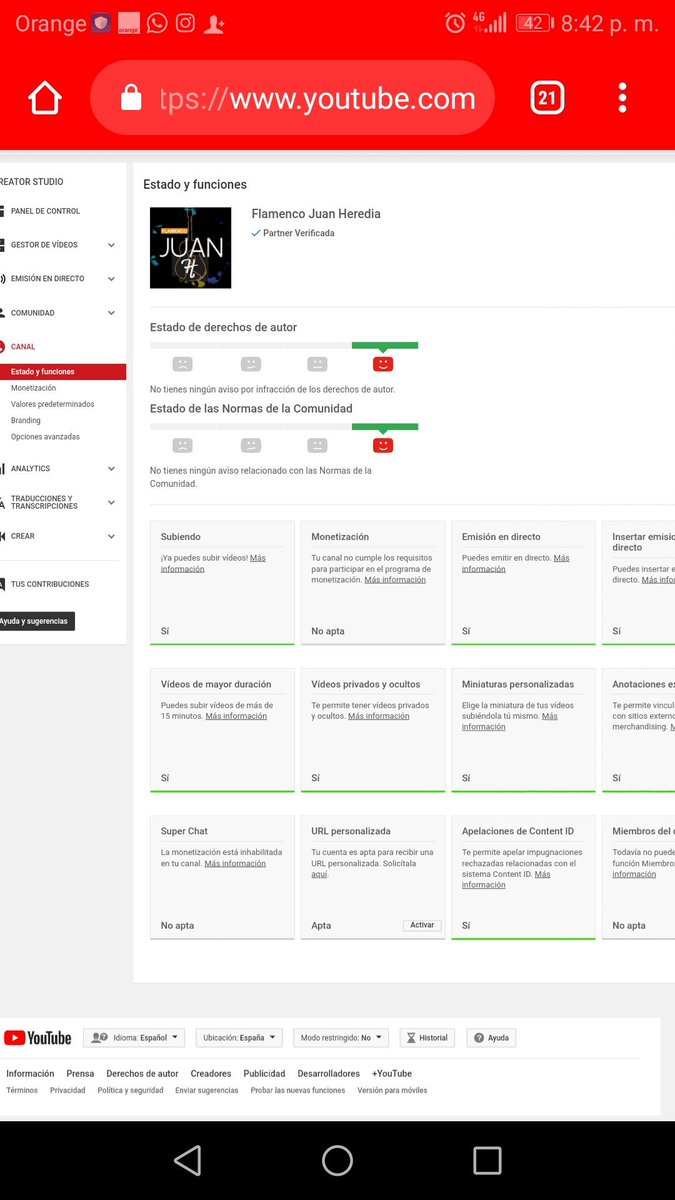The height and width of the screenshot is (1200, 675).
Task: Click Más información link in Monetización card
Action: [x=395, y=580]
